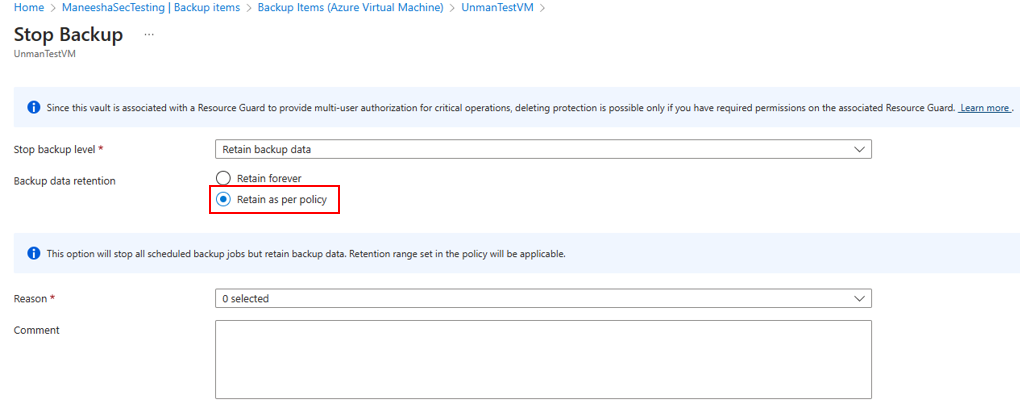Click the Comment field label
Screen dimensions: 1020x414
click(x=37, y=330)
